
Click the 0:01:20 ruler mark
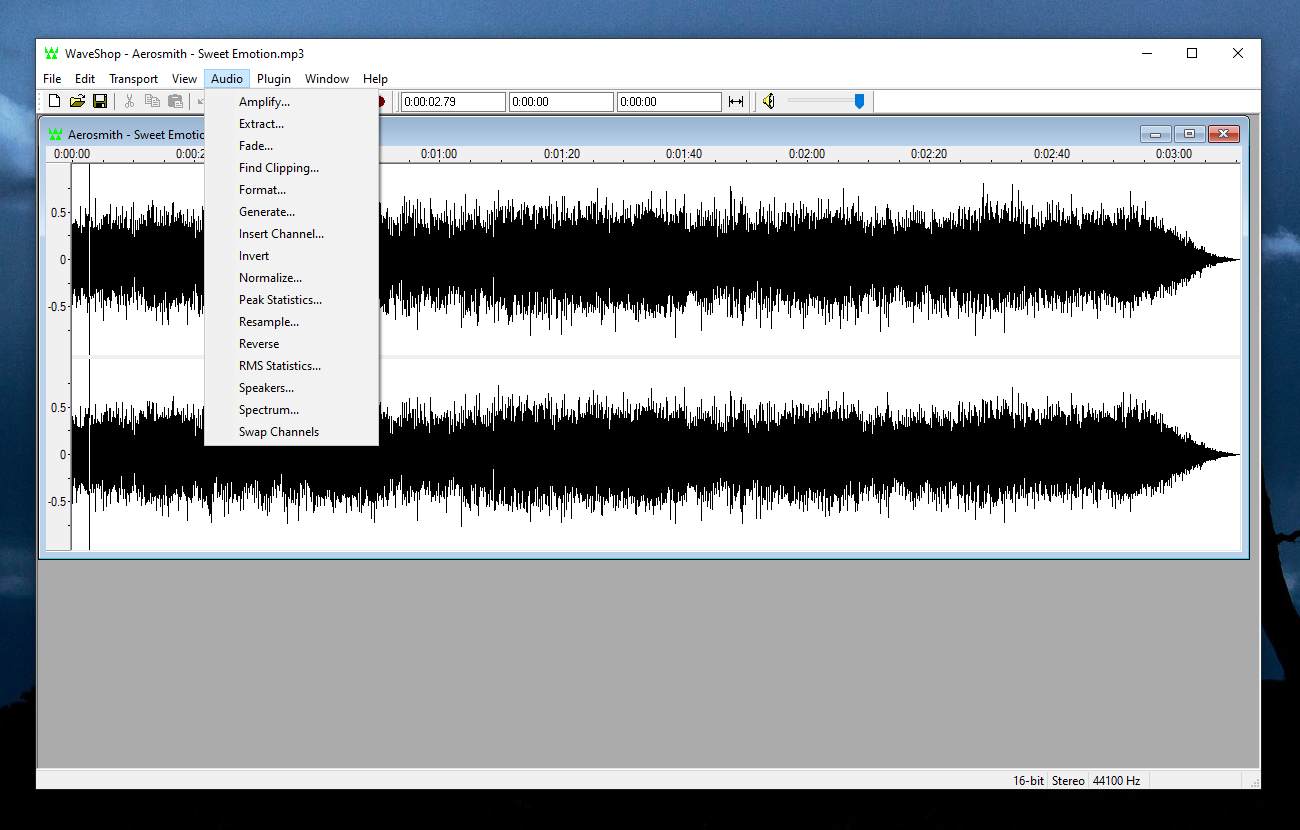click(x=562, y=154)
